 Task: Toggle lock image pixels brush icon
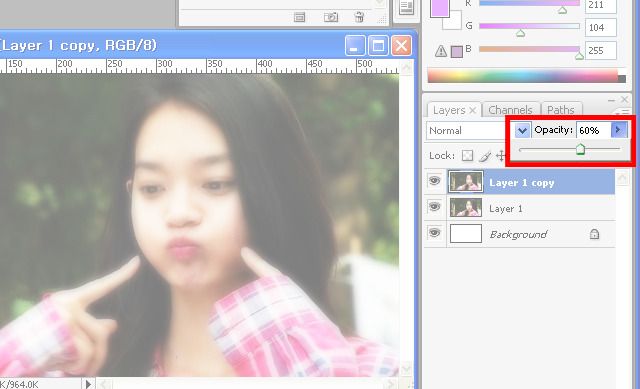484,156
